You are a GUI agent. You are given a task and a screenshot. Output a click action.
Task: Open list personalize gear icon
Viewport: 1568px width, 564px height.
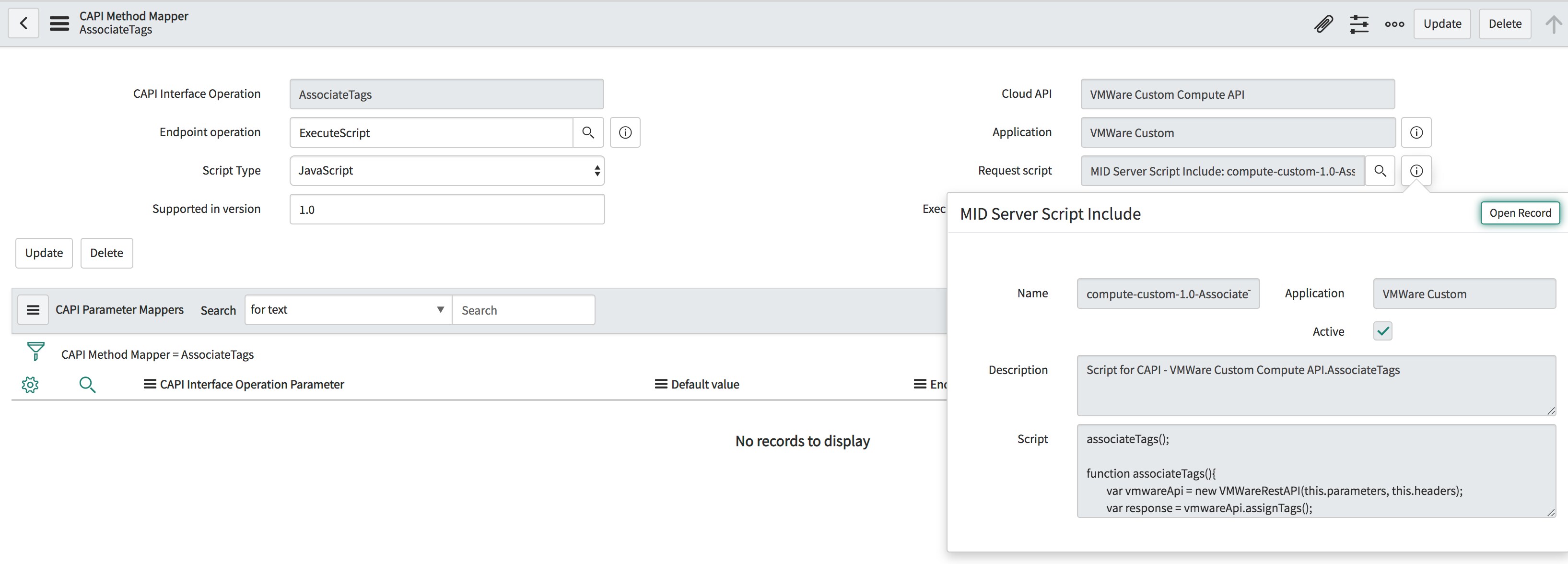30,384
